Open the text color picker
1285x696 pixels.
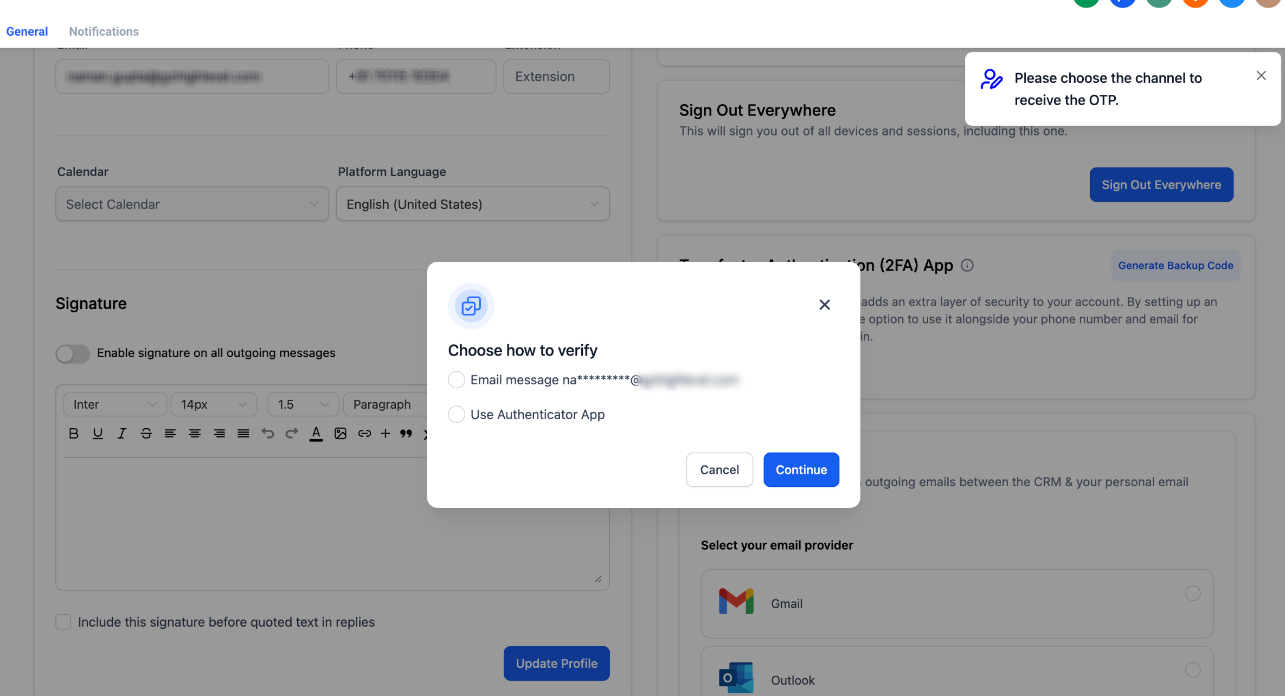pyautogui.click(x=316, y=434)
